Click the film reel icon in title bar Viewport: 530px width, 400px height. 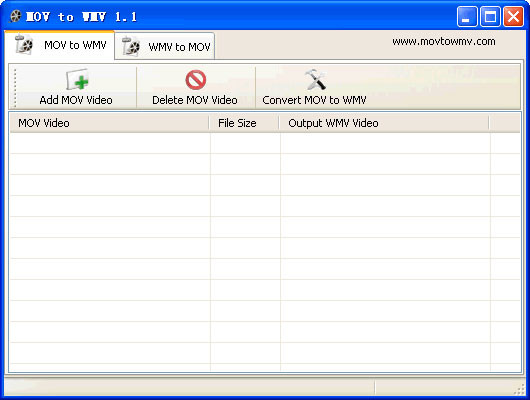16,16
